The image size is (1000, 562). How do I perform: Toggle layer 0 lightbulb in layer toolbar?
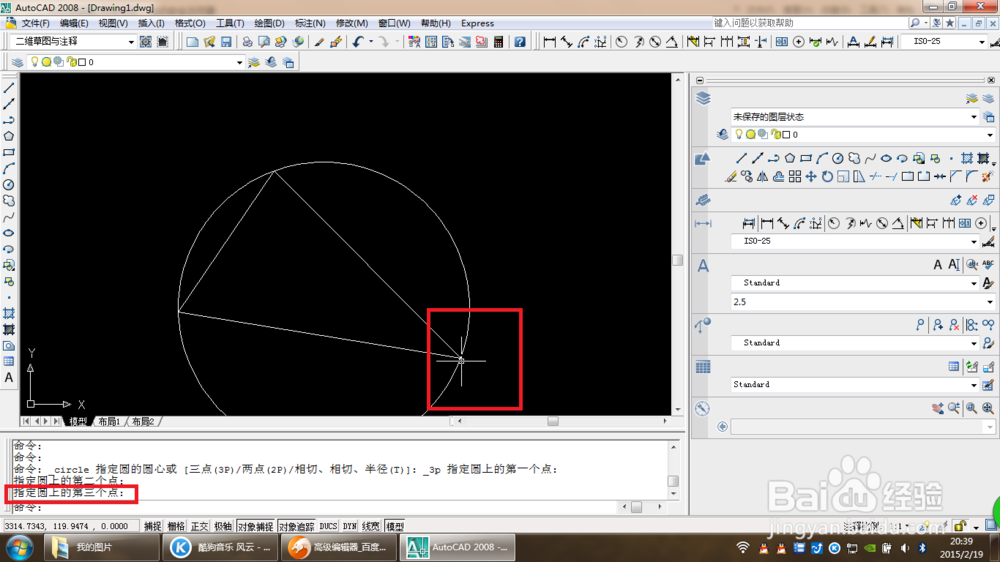[x=35, y=62]
